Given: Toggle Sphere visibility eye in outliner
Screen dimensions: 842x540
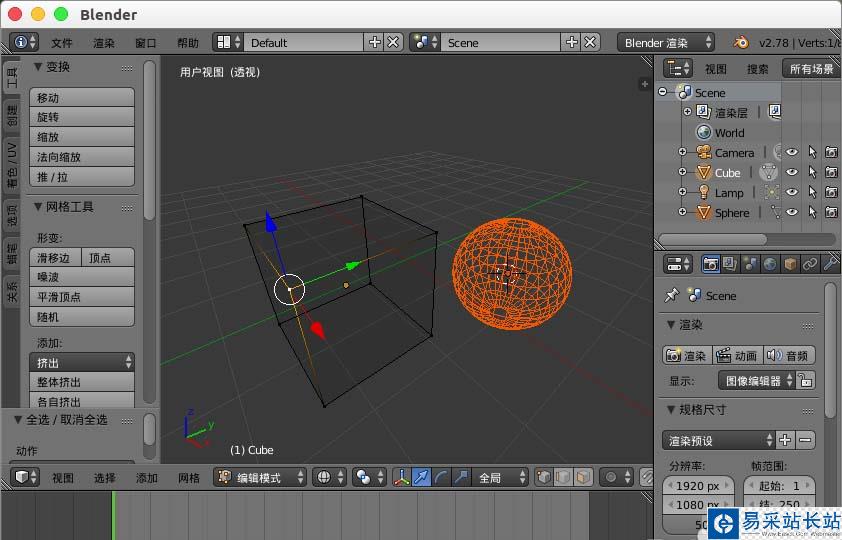Looking at the screenshot, I should [x=792, y=212].
